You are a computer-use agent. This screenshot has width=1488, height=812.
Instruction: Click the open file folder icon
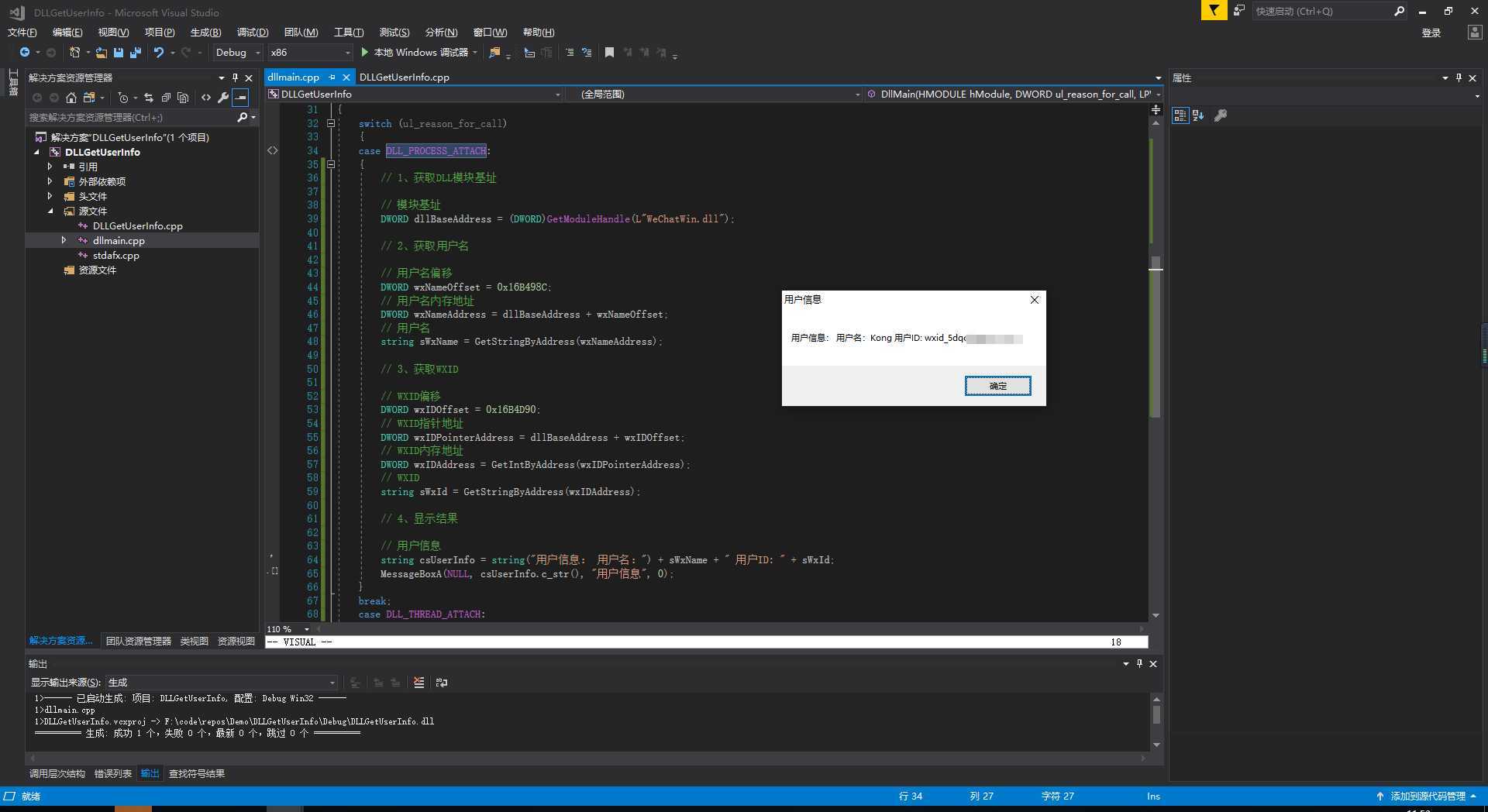[x=102, y=52]
